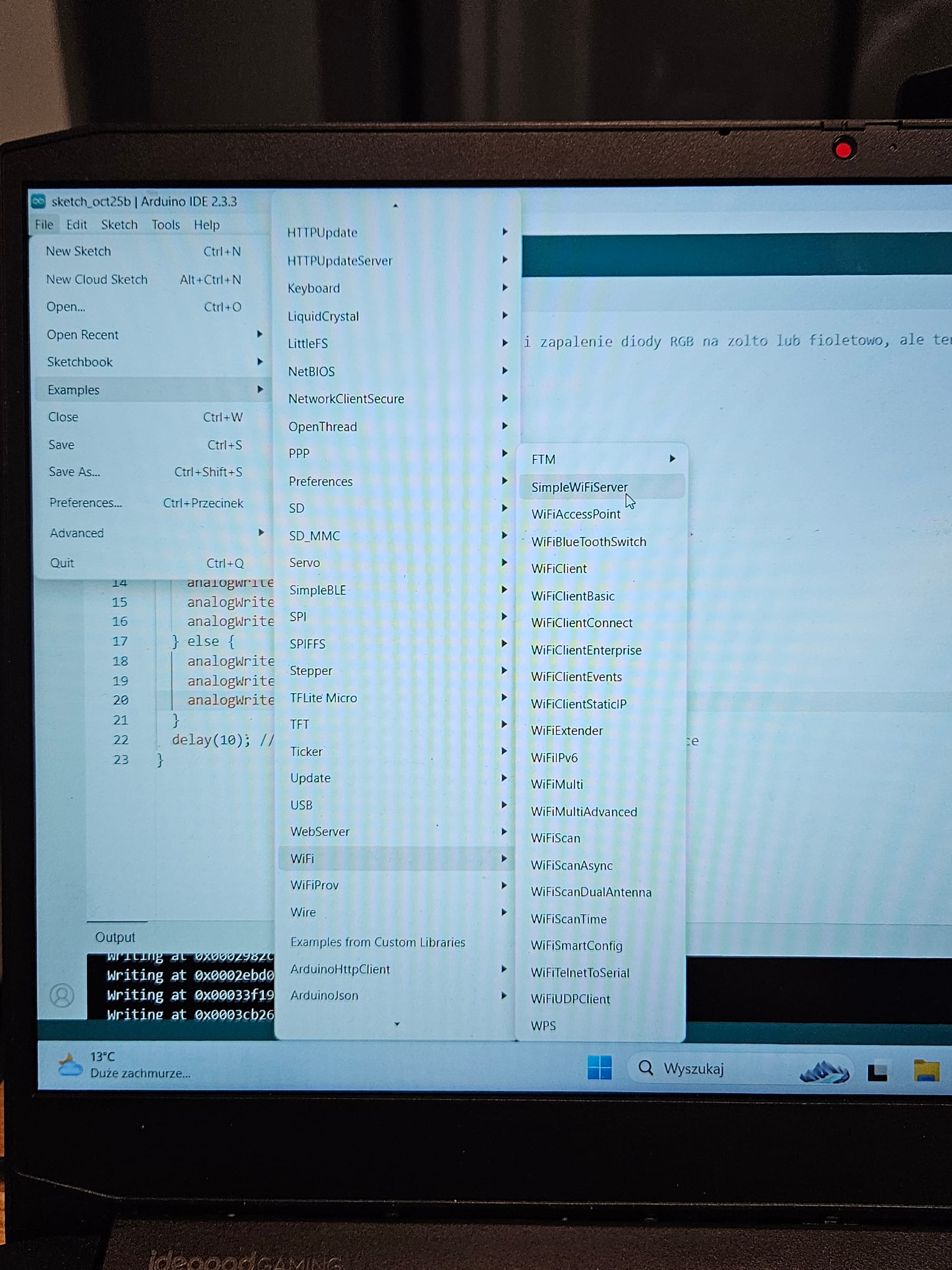Expand the TFLite Micro examples
The width and height of the screenshot is (952, 1270).
pos(396,698)
